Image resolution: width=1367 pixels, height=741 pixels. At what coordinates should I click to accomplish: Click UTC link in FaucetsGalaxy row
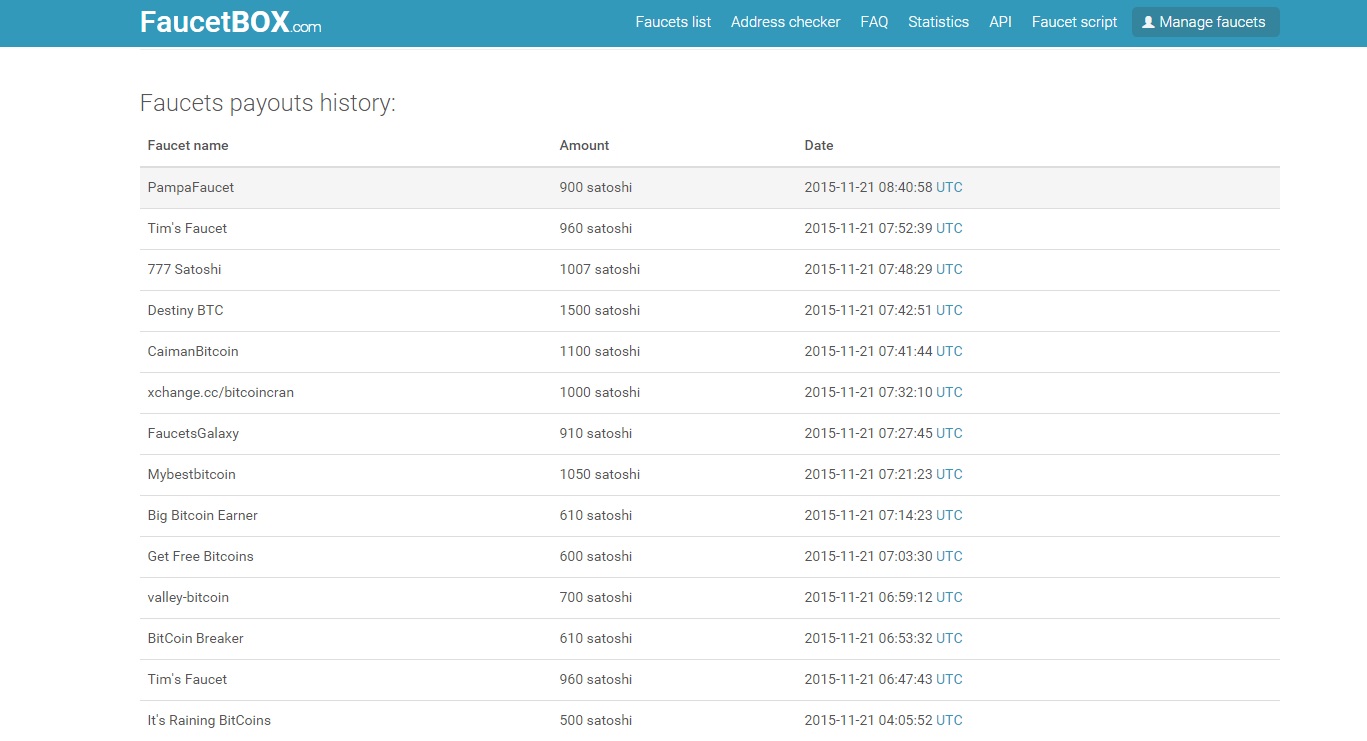[949, 433]
